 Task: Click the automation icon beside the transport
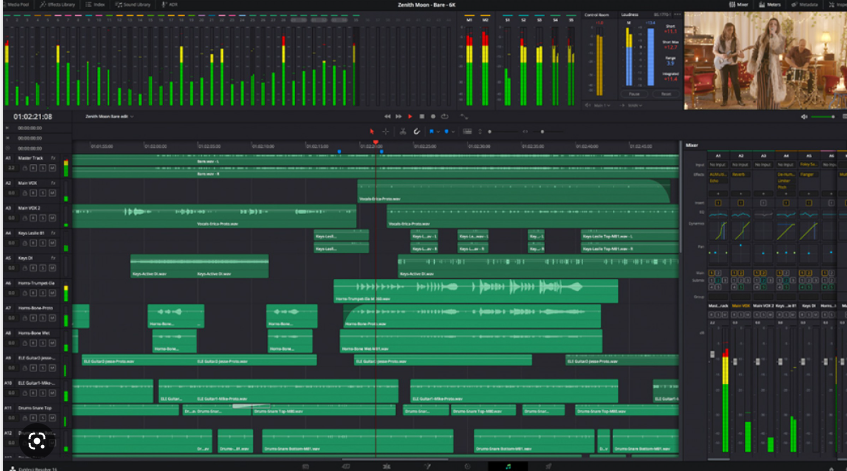(463, 117)
